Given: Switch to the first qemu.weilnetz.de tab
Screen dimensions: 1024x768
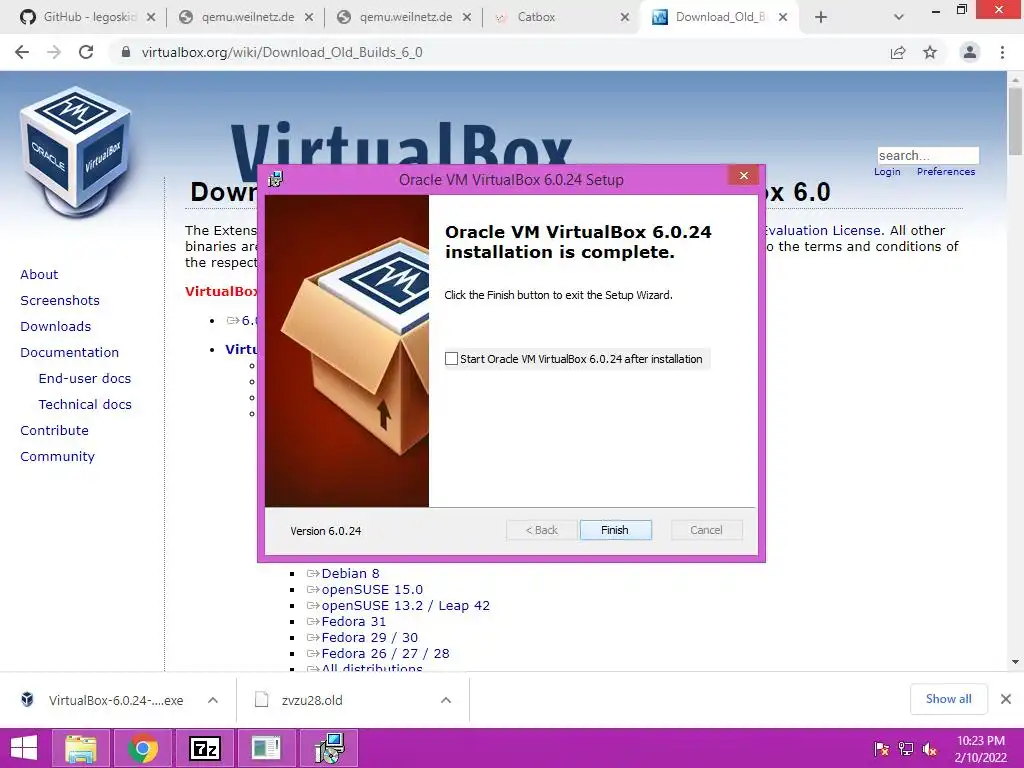Looking at the screenshot, I should tap(247, 17).
